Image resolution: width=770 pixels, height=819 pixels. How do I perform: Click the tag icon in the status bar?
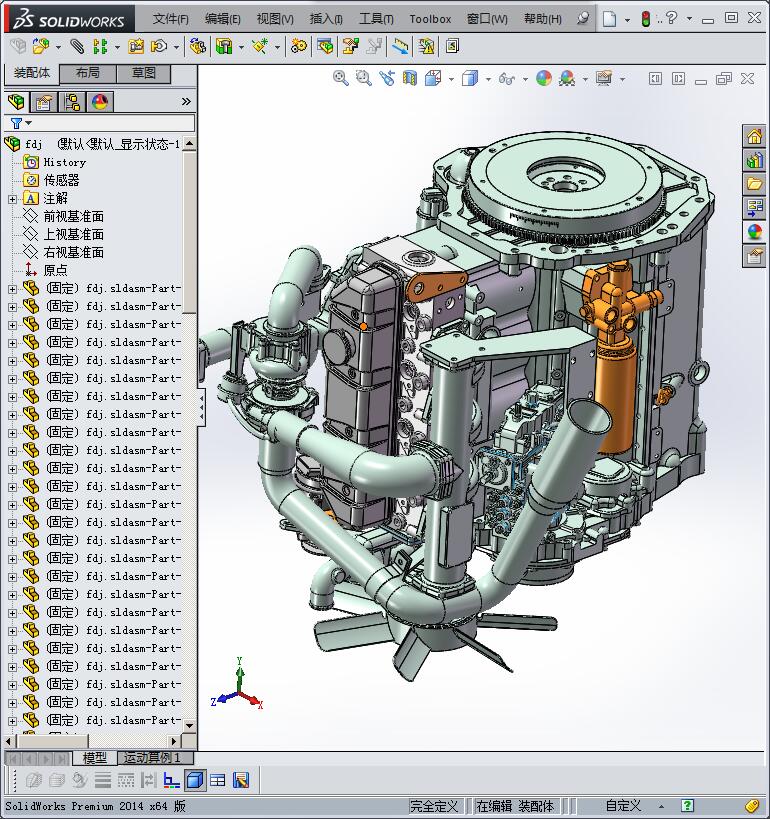click(752, 806)
